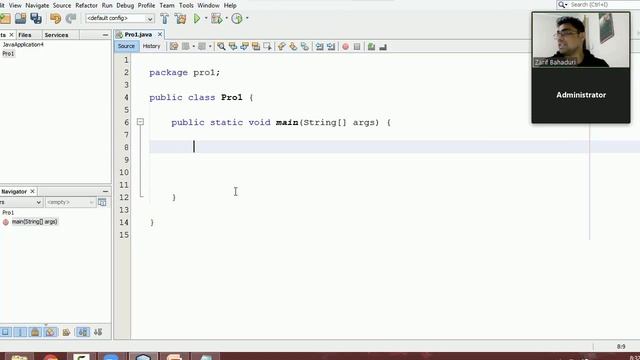Click the Last Edit icon in editor toolbar
The width and height of the screenshot is (640, 360).
coord(174,47)
